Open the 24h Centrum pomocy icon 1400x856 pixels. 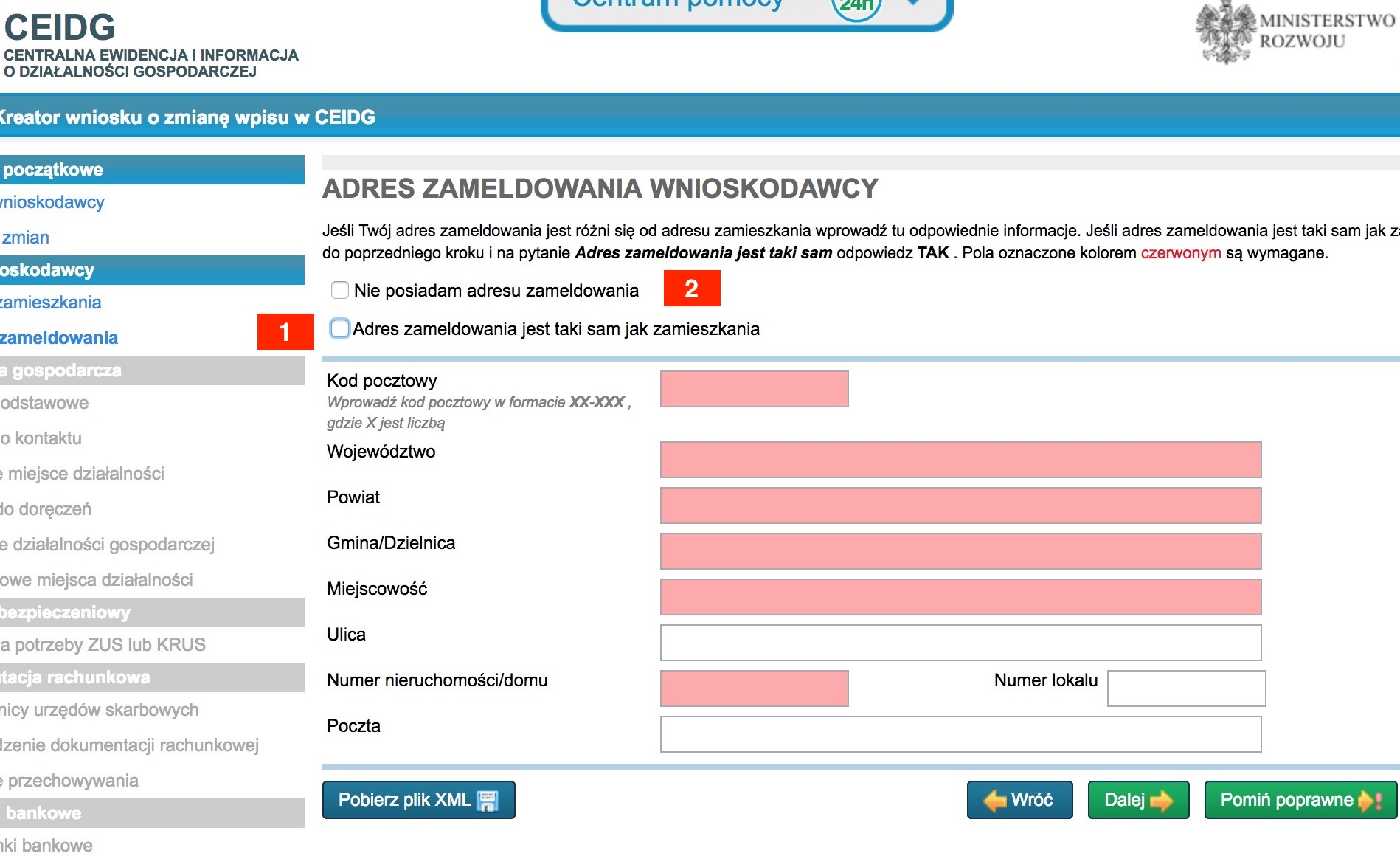[856, 6]
